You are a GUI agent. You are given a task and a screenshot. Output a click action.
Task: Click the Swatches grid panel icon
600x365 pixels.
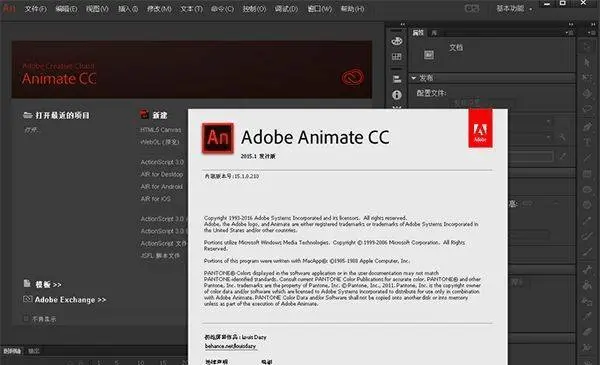(397, 57)
